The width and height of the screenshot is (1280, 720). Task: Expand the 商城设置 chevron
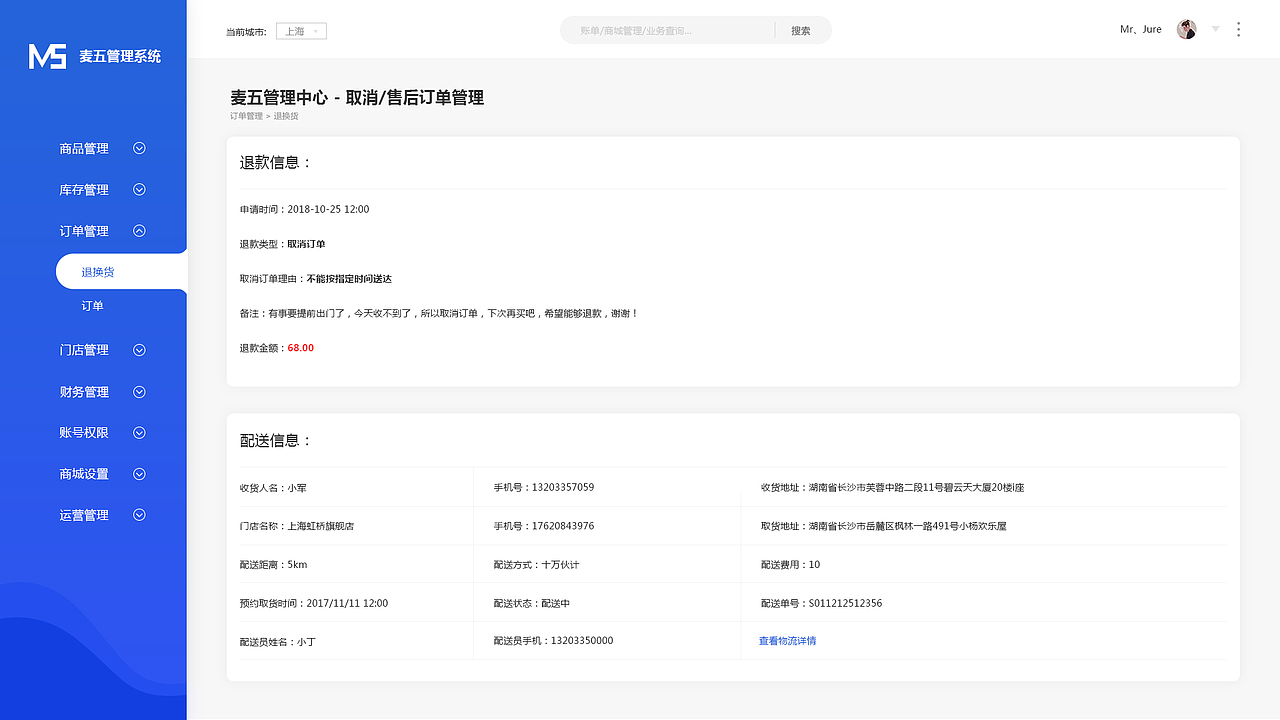click(140, 474)
